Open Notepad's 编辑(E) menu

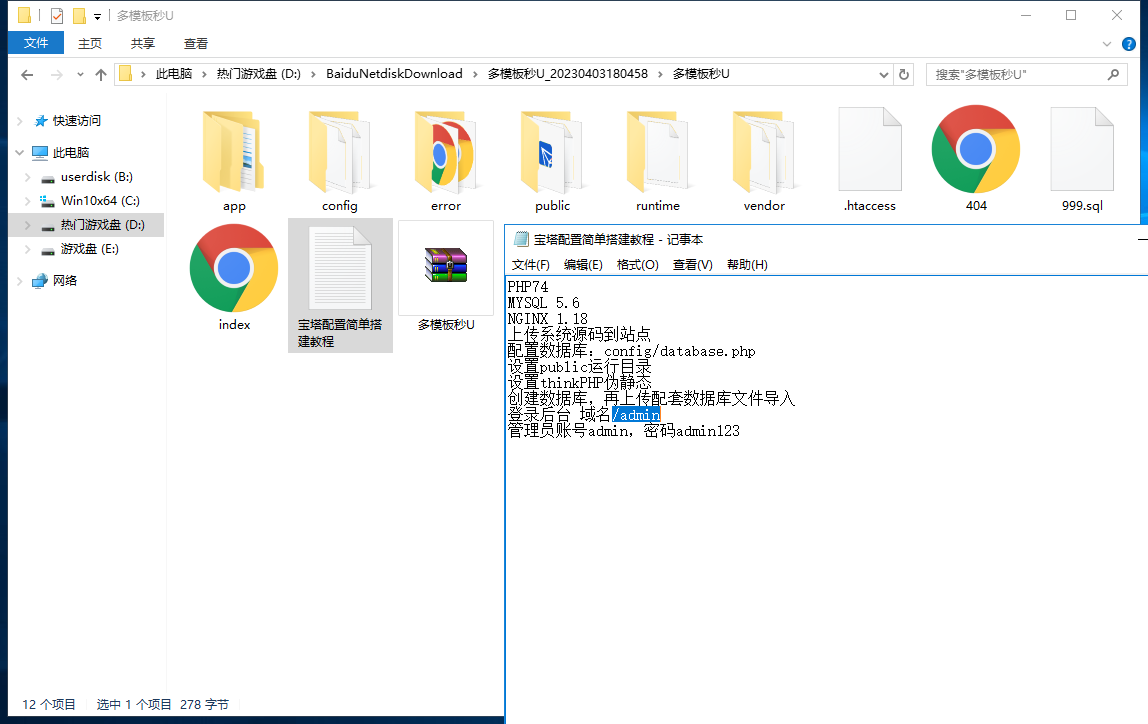583,265
